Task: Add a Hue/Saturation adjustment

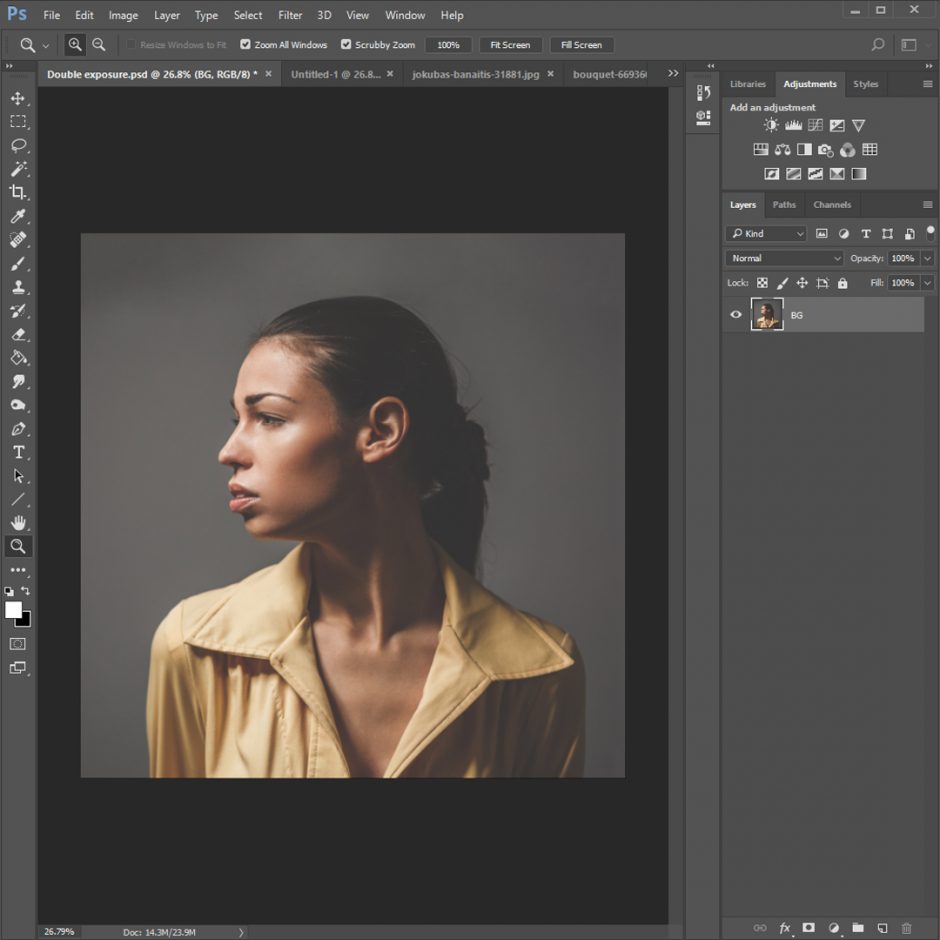Action: (761, 149)
